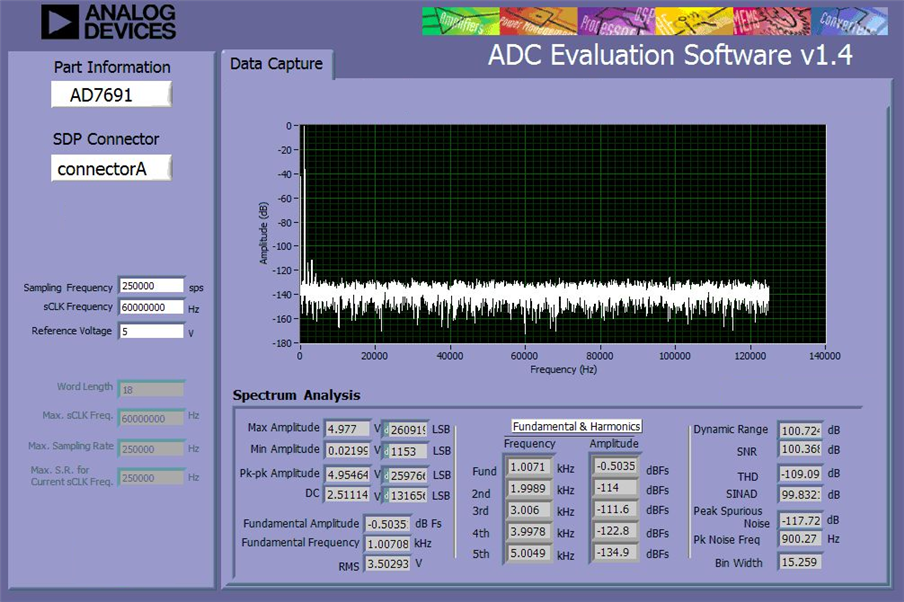The width and height of the screenshot is (904, 602).
Task: Click the MEMS banner image
Action: pos(772,21)
